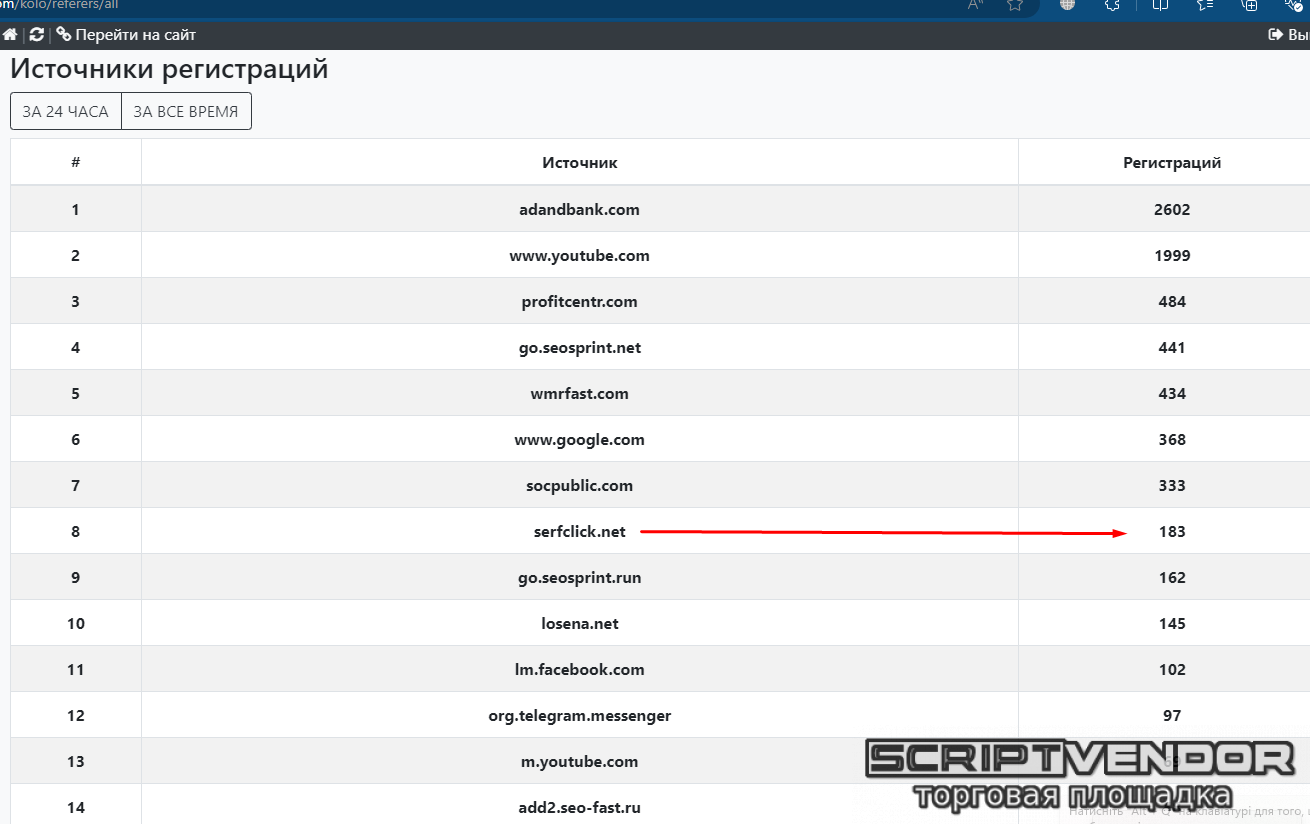Add page to favorites with star icon
Image resolution: width=1310 pixels, height=824 pixels.
click(x=1015, y=5)
